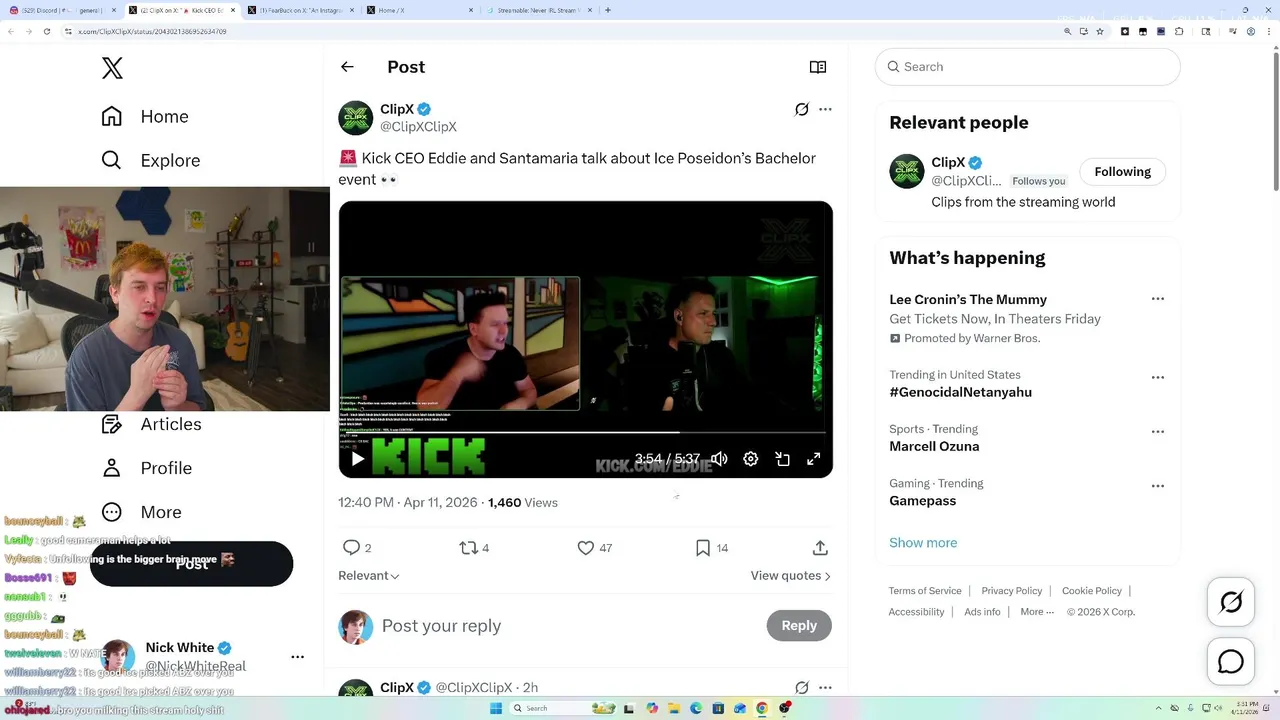Click the Following button for ClipX
Viewport: 1280px width, 720px height.
(1122, 172)
